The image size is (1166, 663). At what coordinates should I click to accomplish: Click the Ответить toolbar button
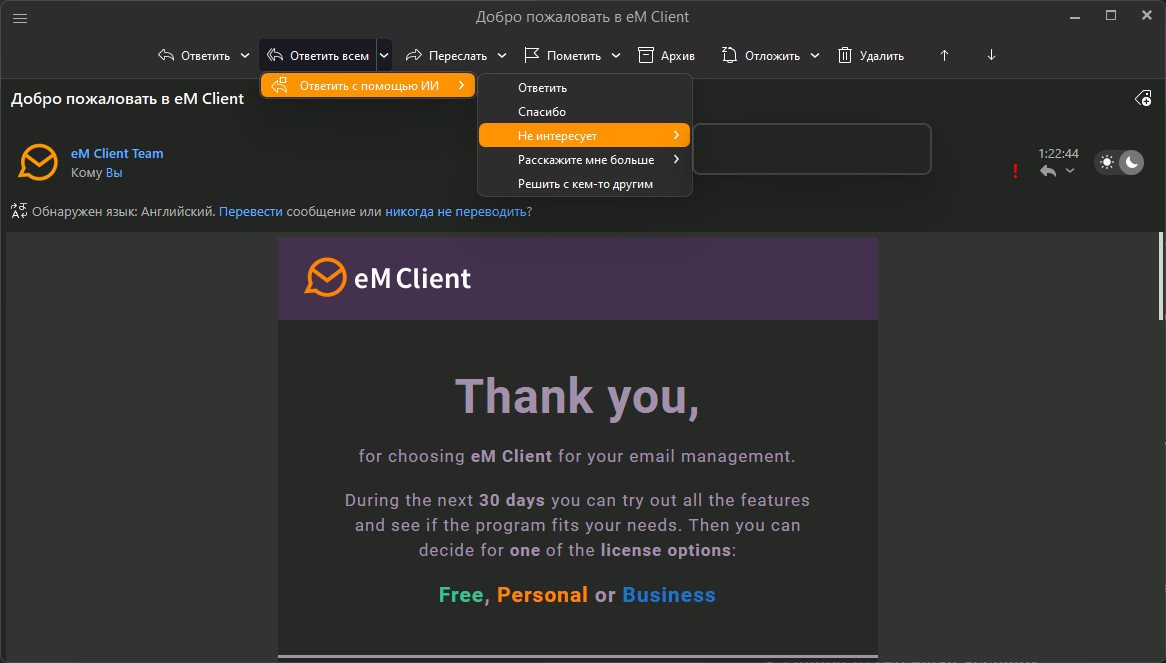pyautogui.click(x=194, y=55)
